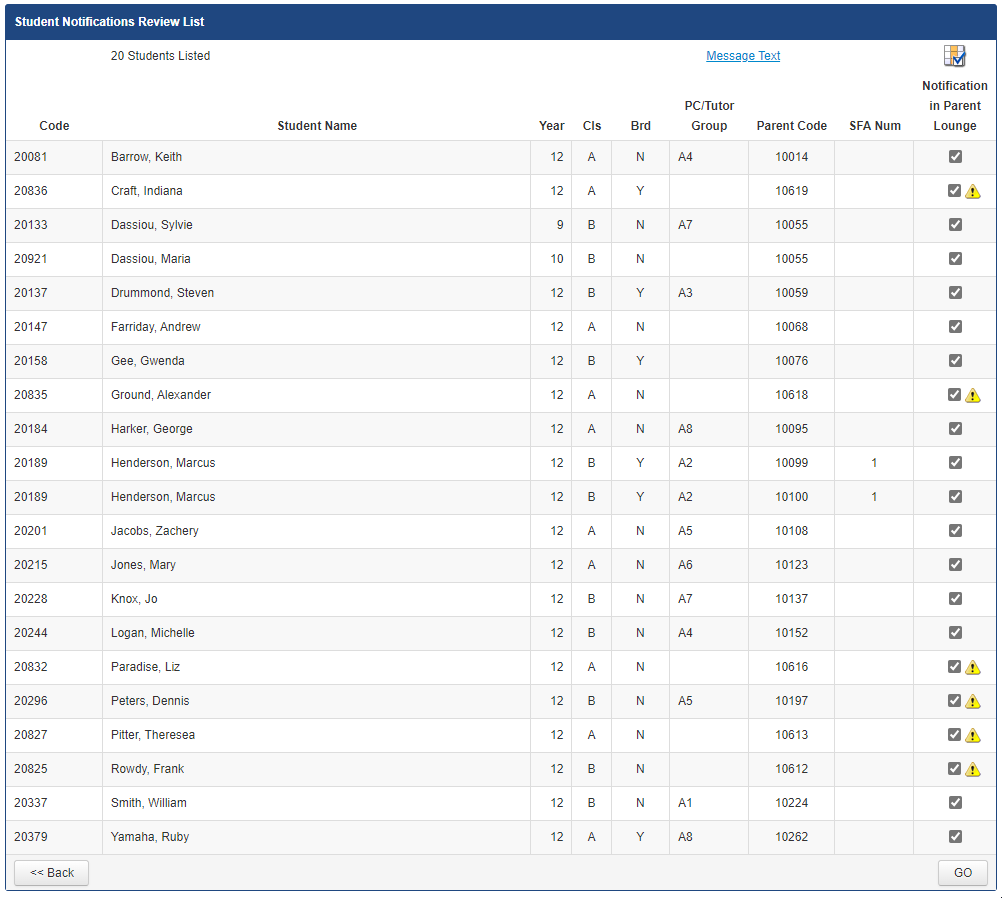Click the << Back button
Image resolution: width=1002 pixels, height=898 pixels.
(52, 873)
